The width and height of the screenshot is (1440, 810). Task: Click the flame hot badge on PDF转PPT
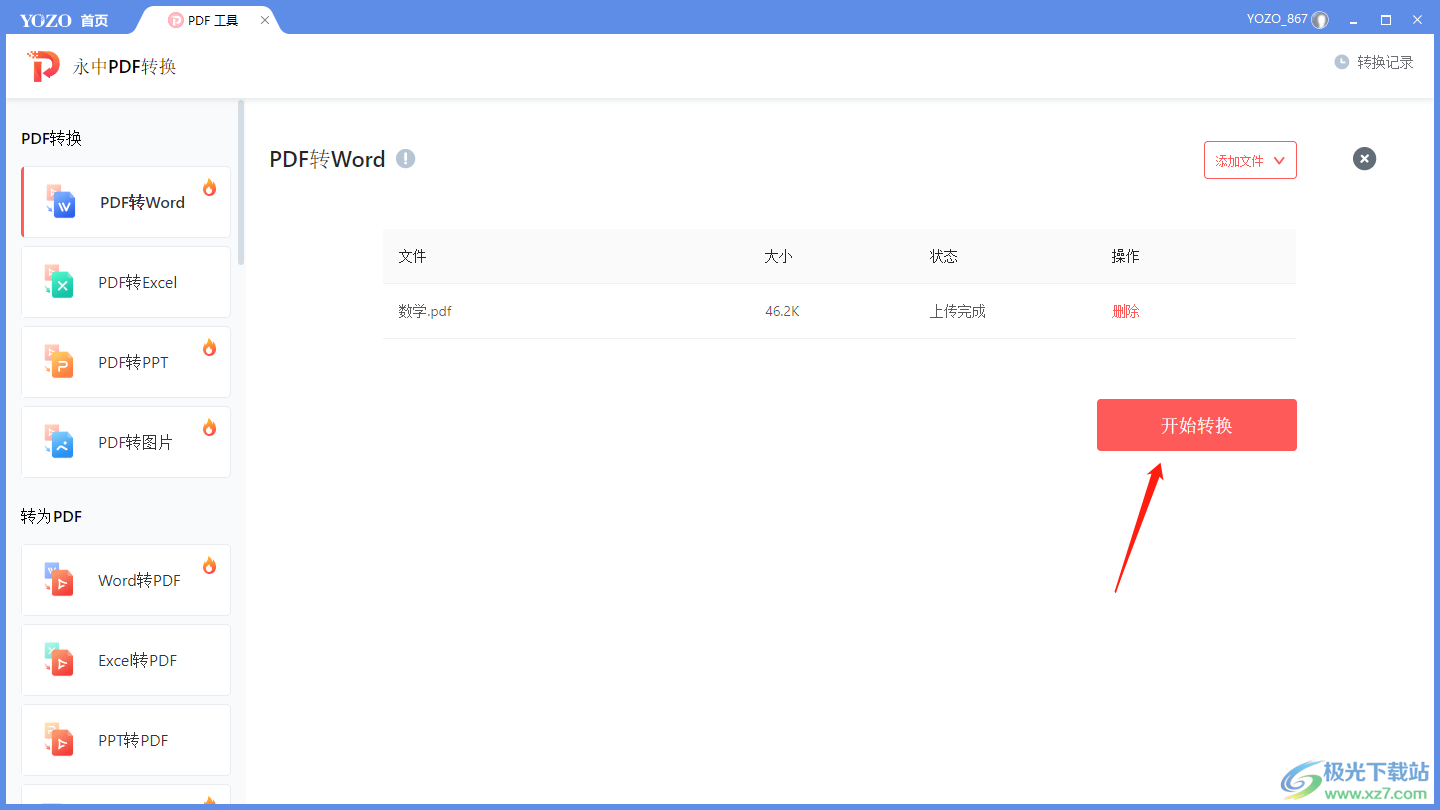209,347
